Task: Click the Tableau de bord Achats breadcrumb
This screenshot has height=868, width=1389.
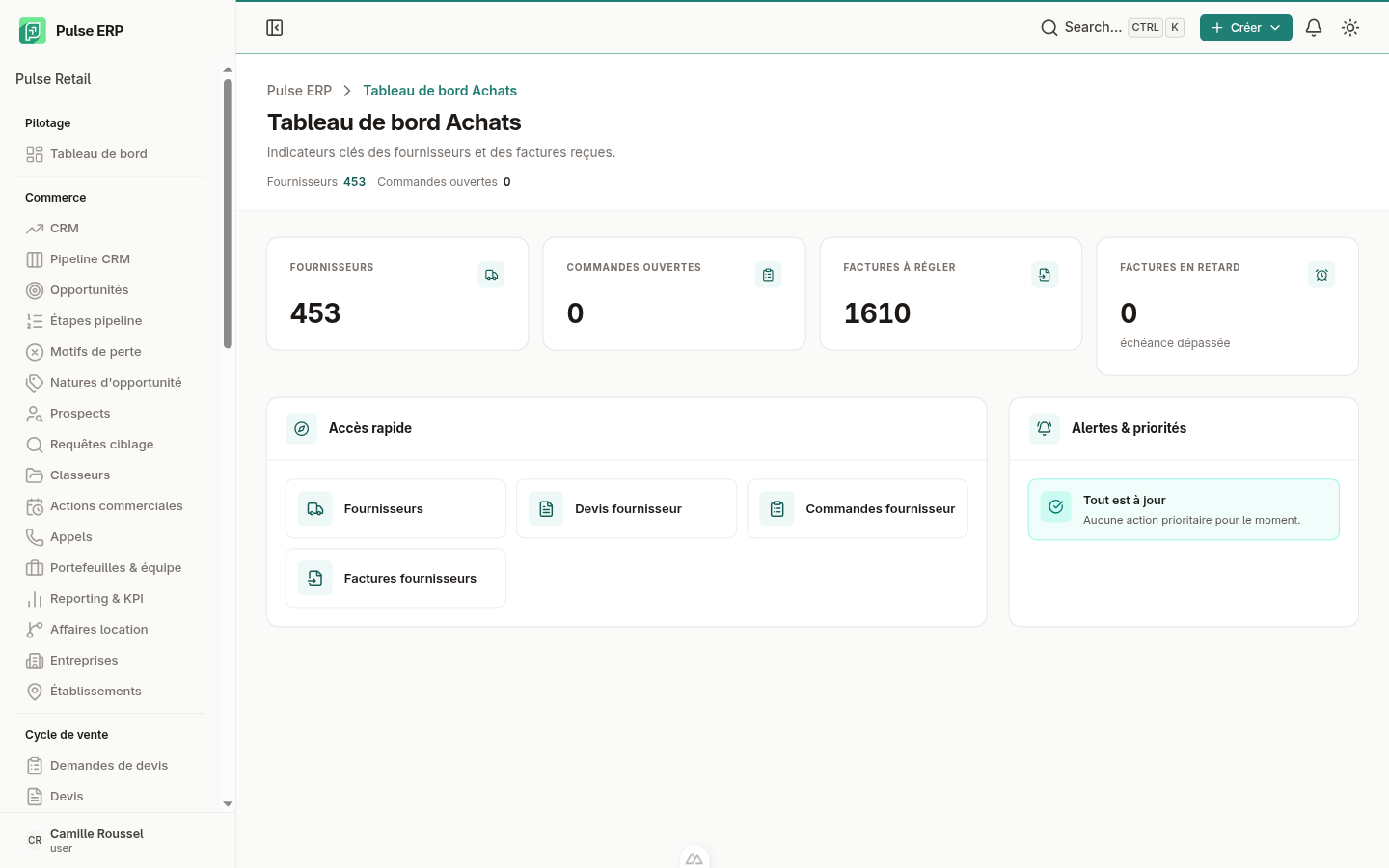Action: [440, 91]
